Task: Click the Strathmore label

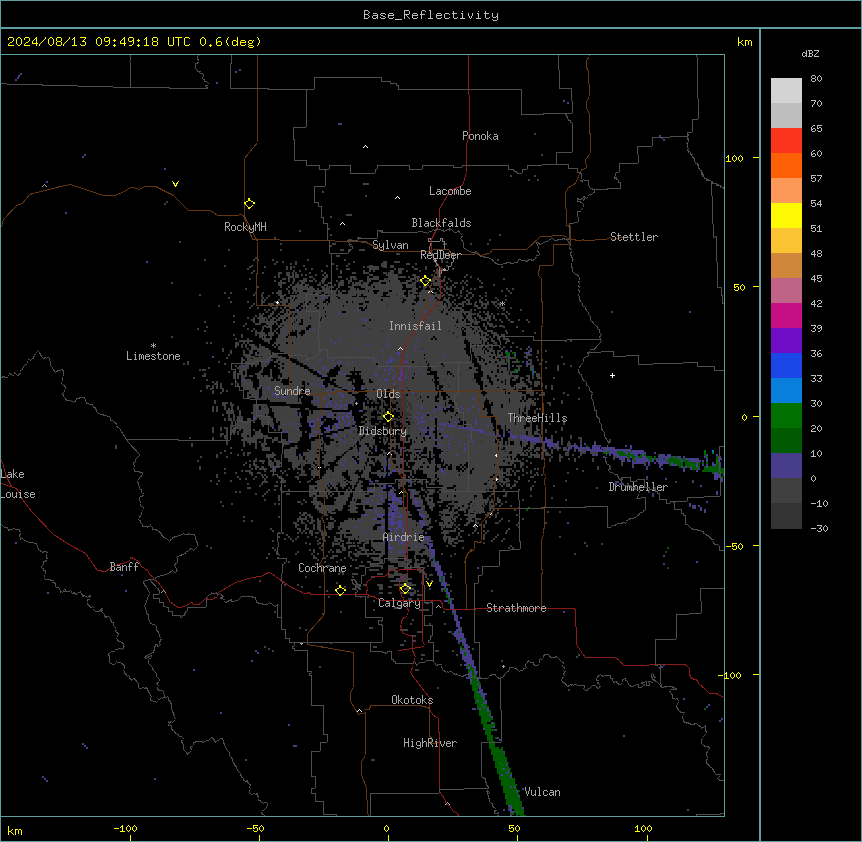Action: (x=516, y=608)
